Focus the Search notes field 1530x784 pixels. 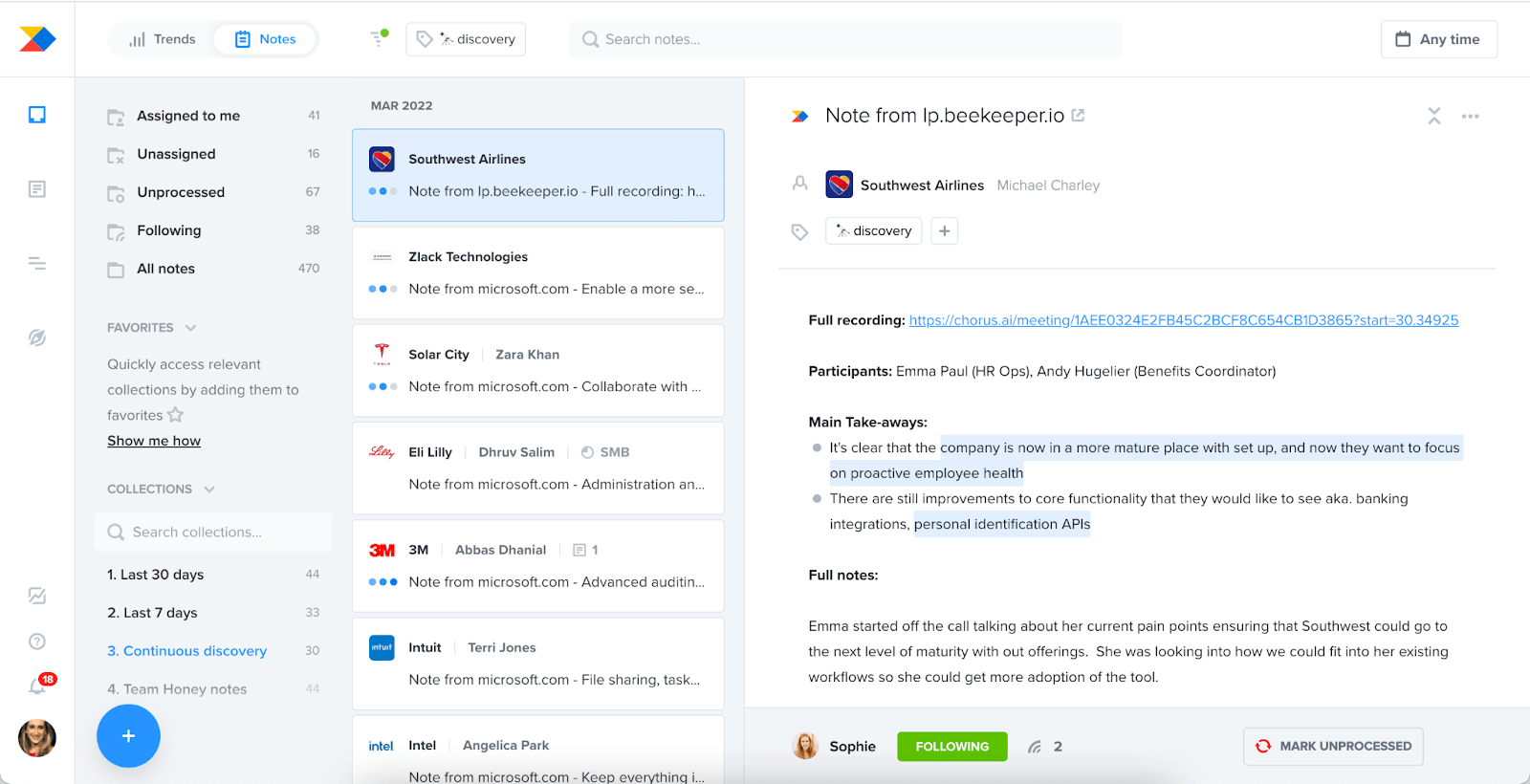click(x=846, y=39)
